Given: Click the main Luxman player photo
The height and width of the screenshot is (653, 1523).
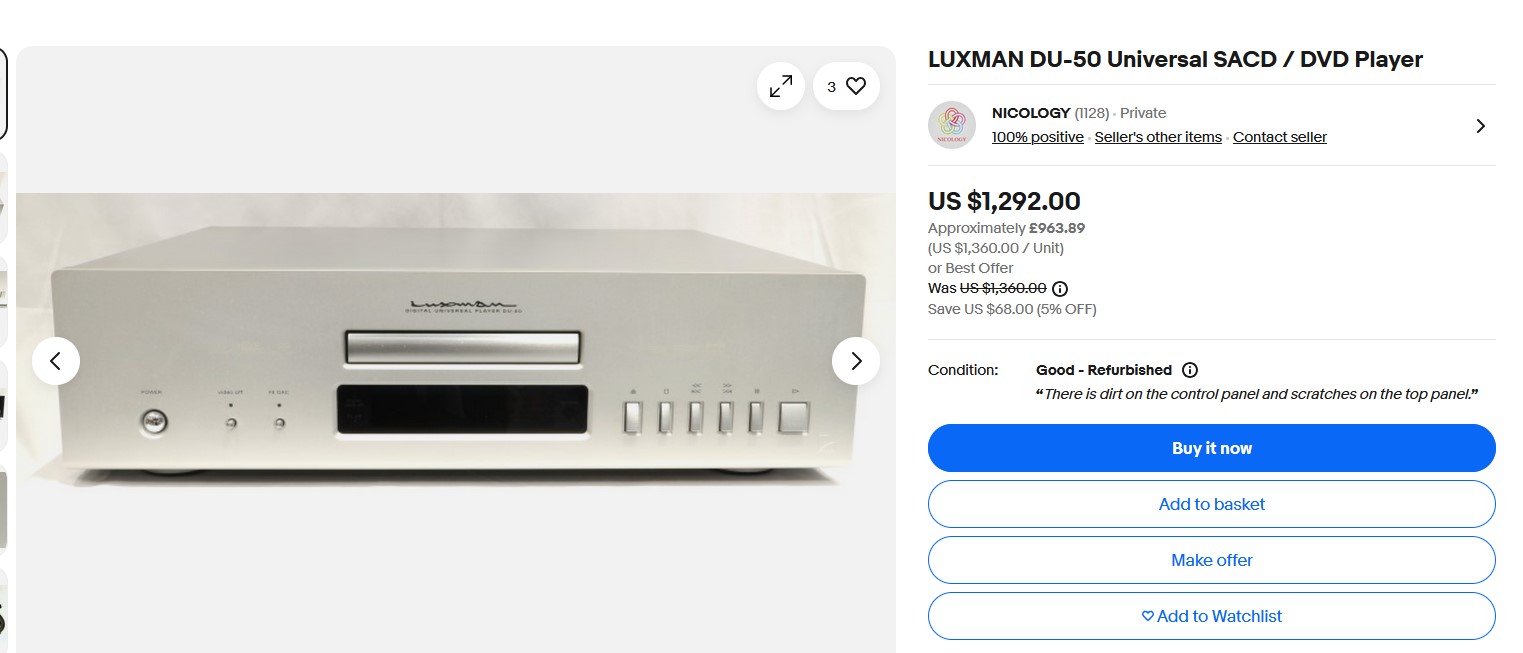Looking at the screenshot, I should (x=455, y=340).
